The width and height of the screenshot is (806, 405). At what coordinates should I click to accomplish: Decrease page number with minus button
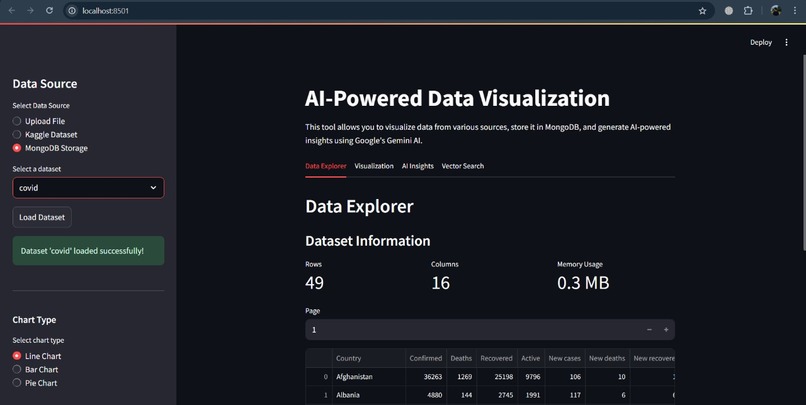[x=649, y=329]
